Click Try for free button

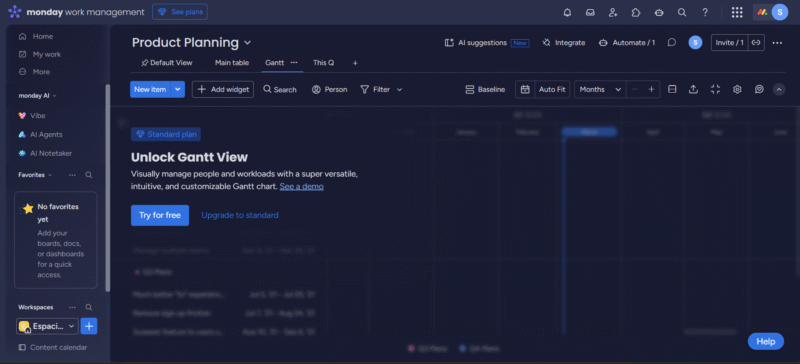160,215
